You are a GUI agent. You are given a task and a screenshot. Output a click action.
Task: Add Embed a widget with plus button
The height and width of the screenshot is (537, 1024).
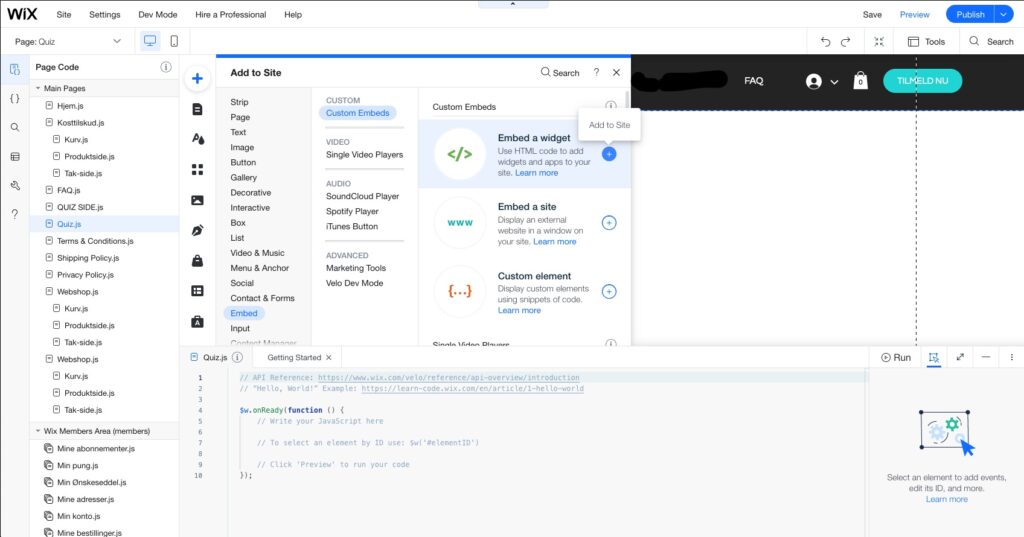point(609,154)
